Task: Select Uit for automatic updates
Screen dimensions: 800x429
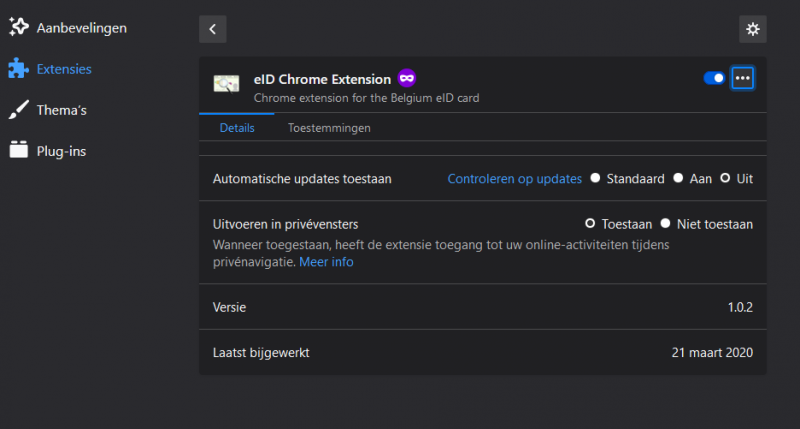Action: pos(726,179)
